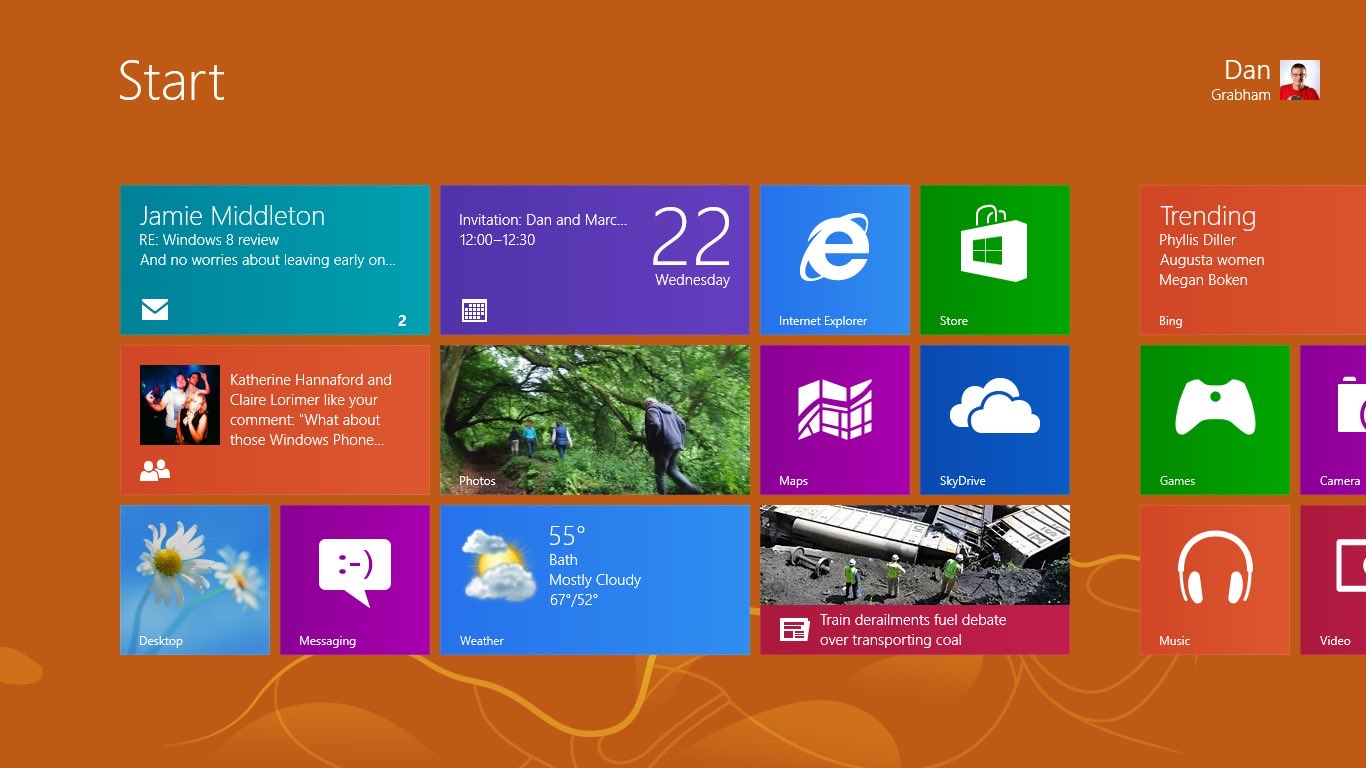View the People notification from Katherine Hannaford
Viewport: 1366px width, 768px height.
pyautogui.click(x=274, y=419)
